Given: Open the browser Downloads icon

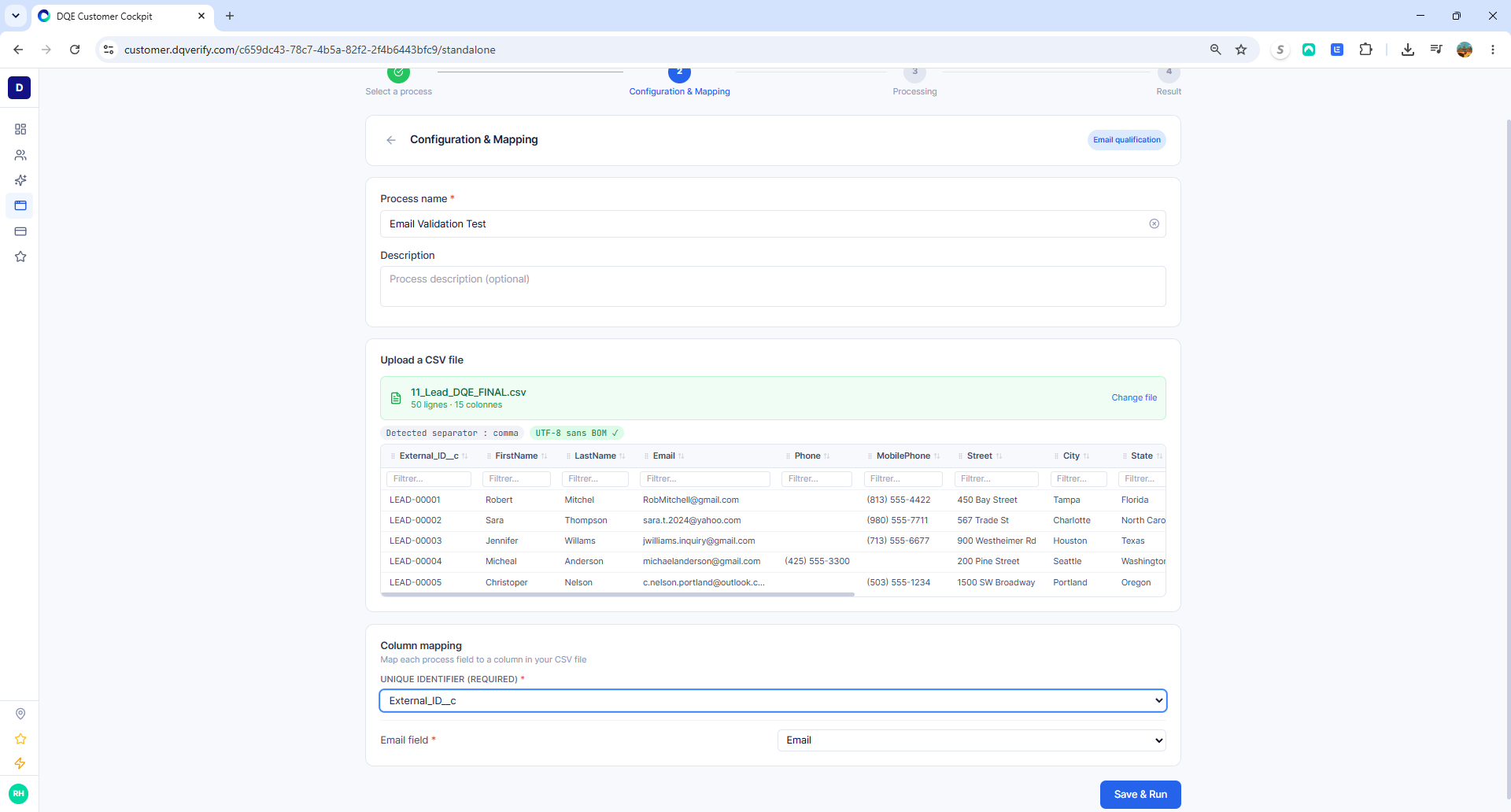Looking at the screenshot, I should pyautogui.click(x=1408, y=50).
